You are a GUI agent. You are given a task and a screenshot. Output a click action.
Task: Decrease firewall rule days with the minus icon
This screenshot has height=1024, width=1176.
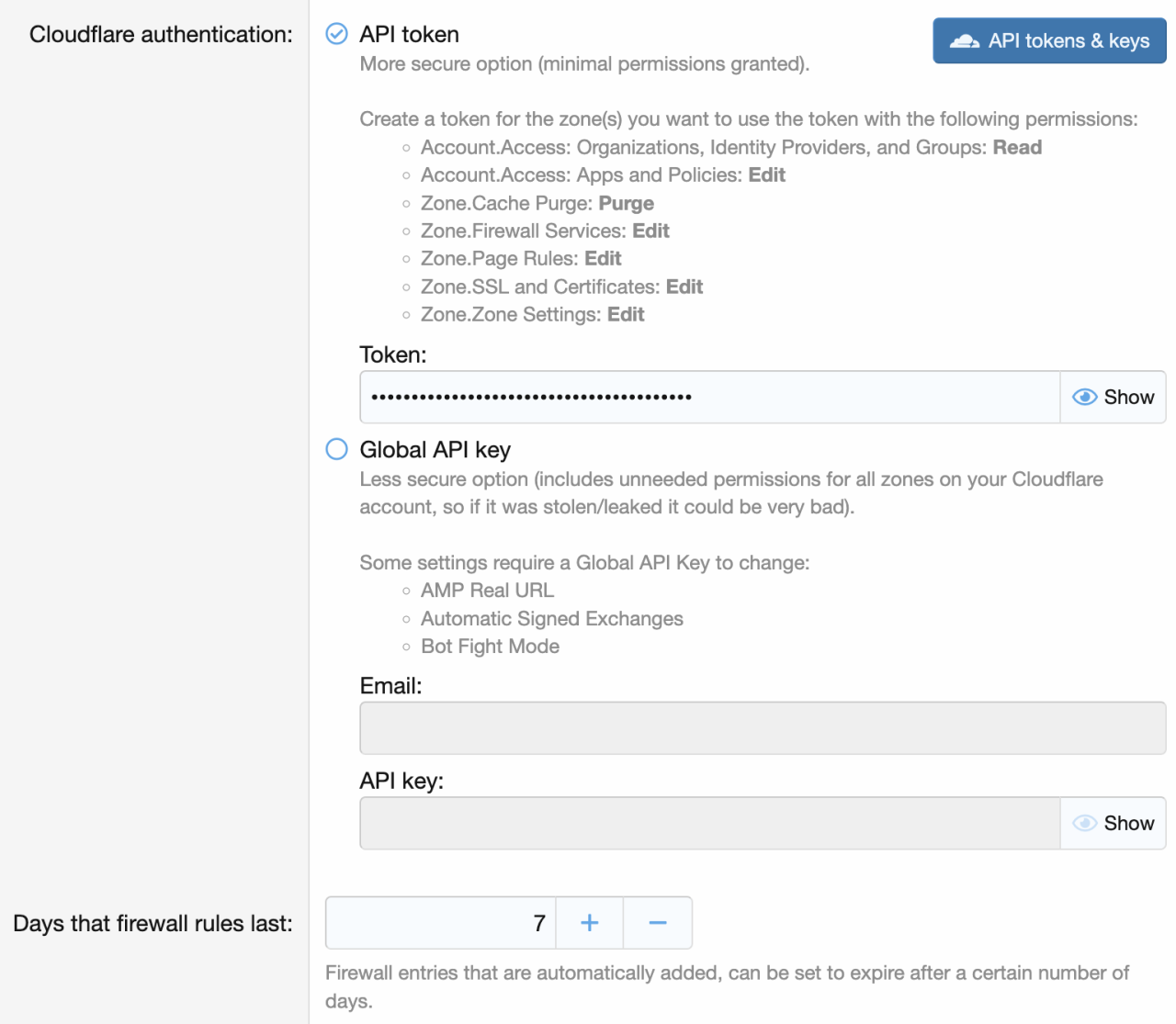(x=658, y=923)
